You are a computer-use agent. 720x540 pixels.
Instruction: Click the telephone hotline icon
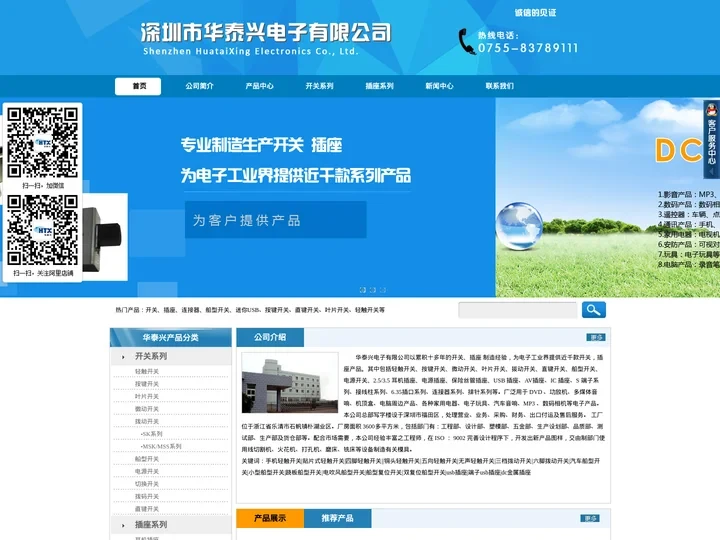point(467,42)
